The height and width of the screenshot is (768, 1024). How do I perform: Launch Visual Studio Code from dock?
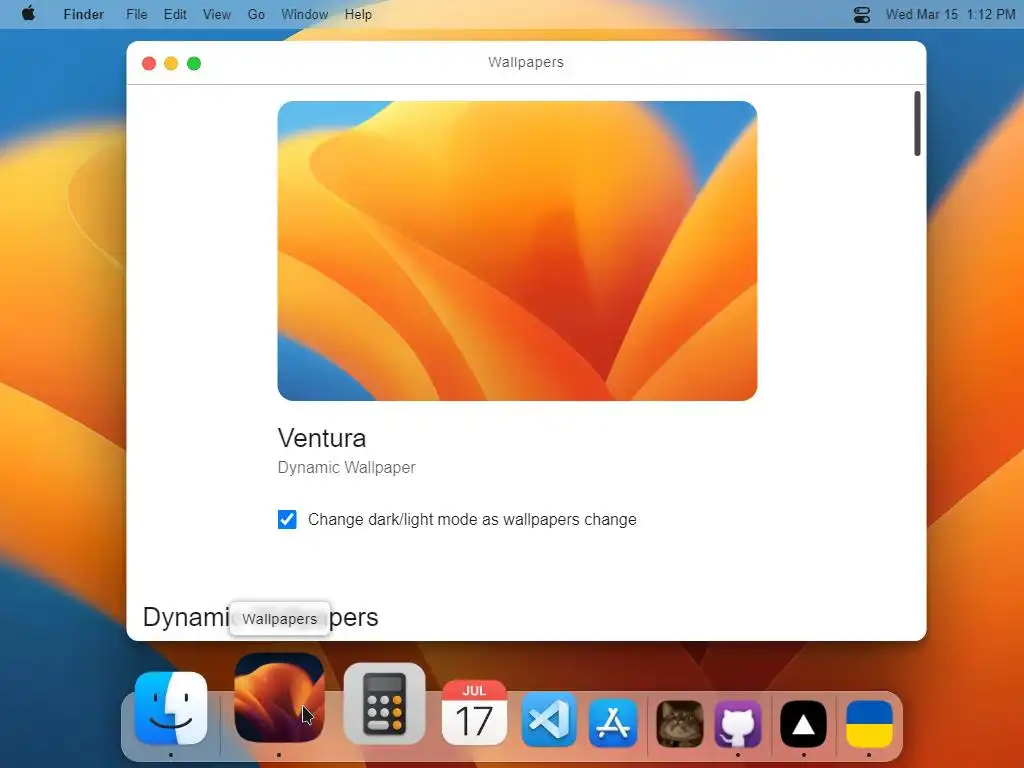[549, 720]
